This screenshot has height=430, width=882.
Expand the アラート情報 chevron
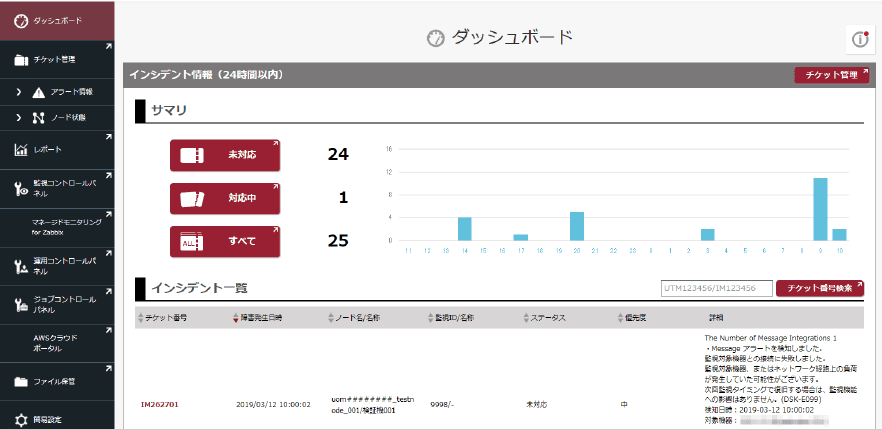[18, 92]
